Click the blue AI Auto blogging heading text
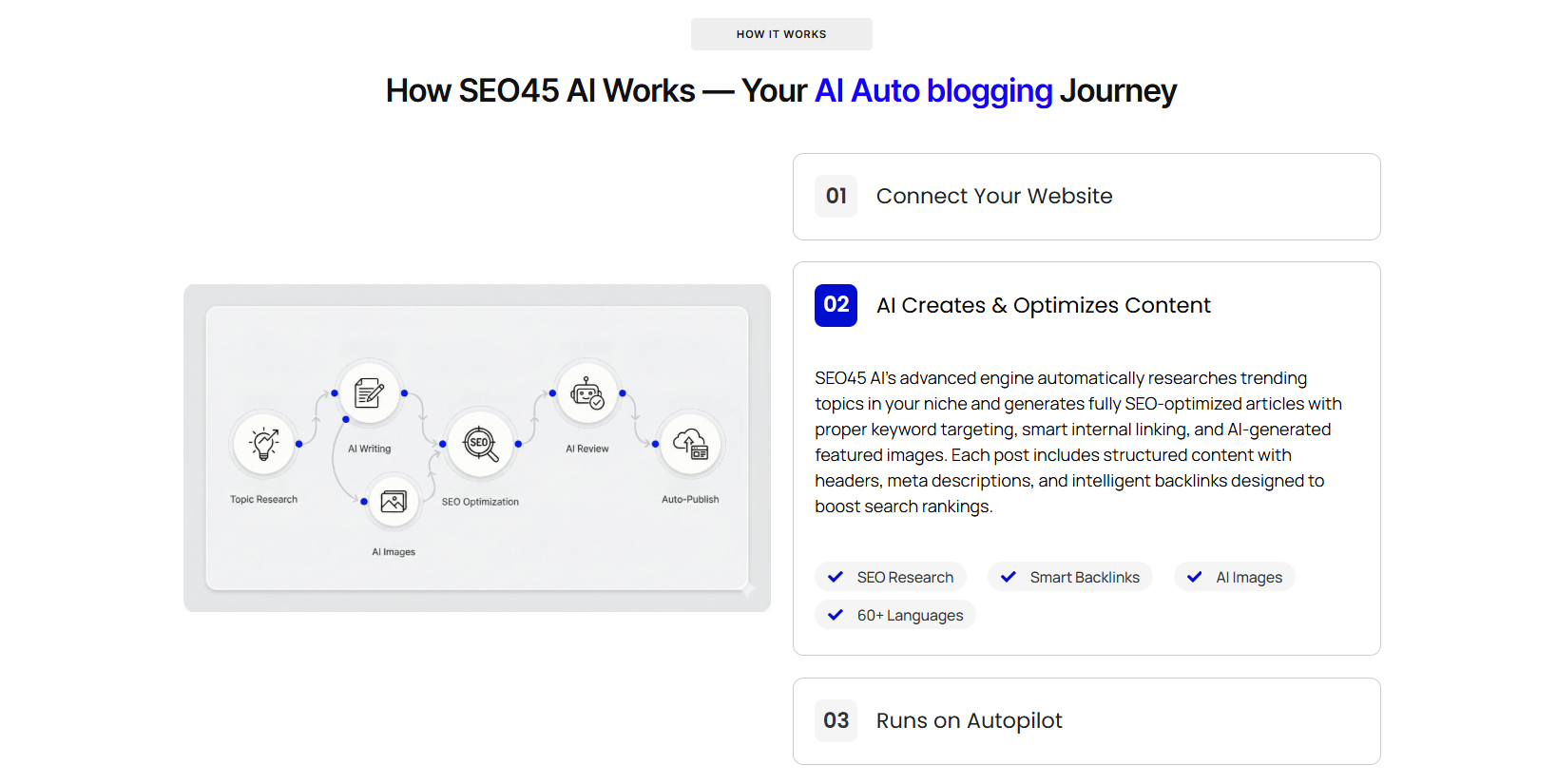 [933, 91]
